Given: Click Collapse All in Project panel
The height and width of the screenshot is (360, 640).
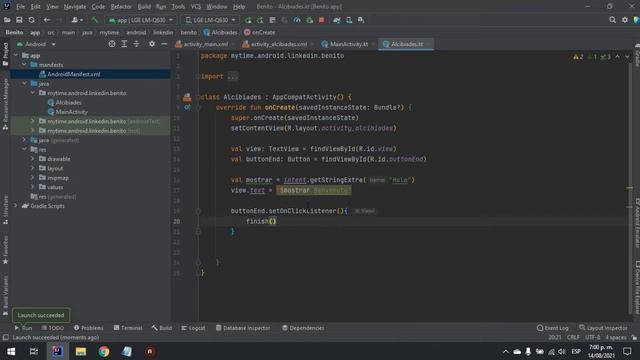Looking at the screenshot, I should click(x=136, y=44).
